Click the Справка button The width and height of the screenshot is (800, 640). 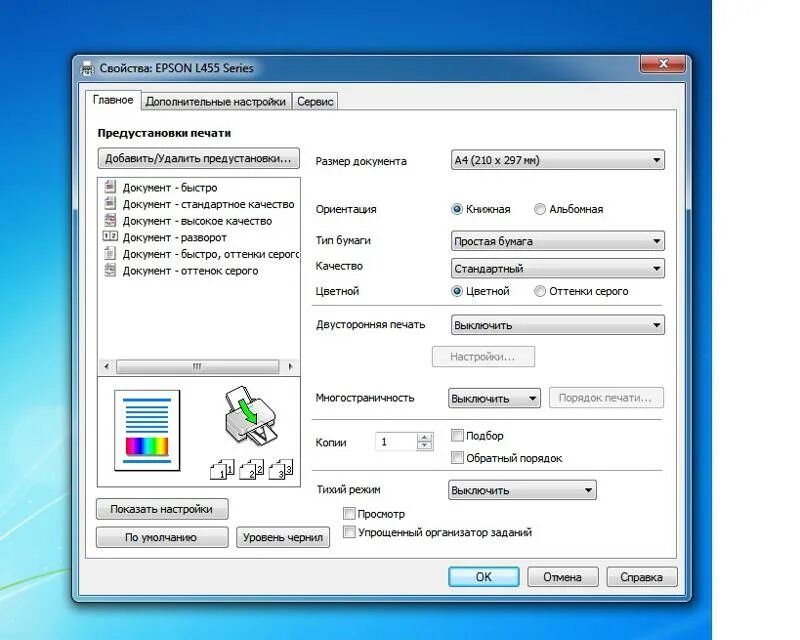click(x=642, y=577)
